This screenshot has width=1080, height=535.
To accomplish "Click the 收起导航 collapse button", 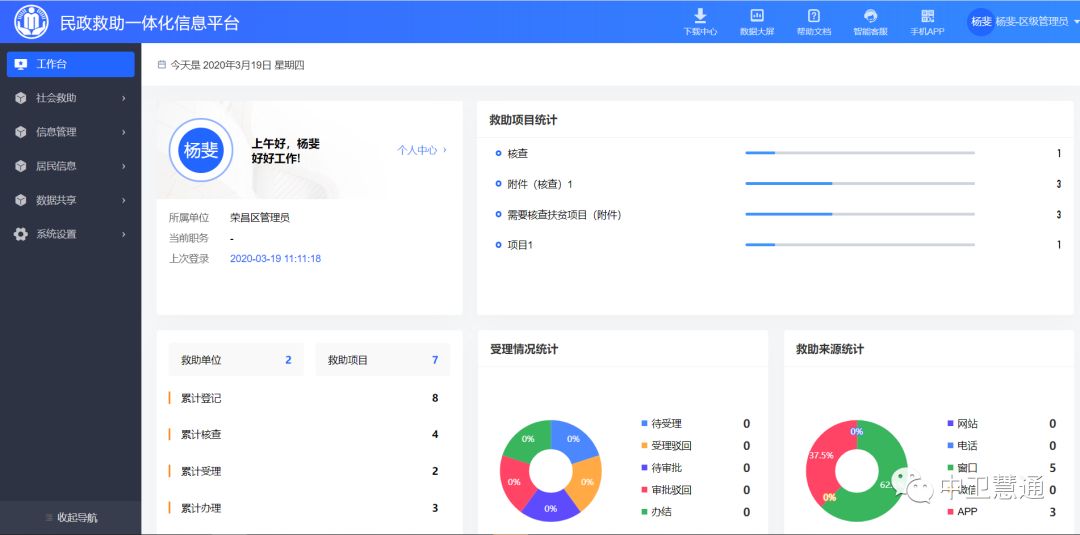I will pos(70,517).
